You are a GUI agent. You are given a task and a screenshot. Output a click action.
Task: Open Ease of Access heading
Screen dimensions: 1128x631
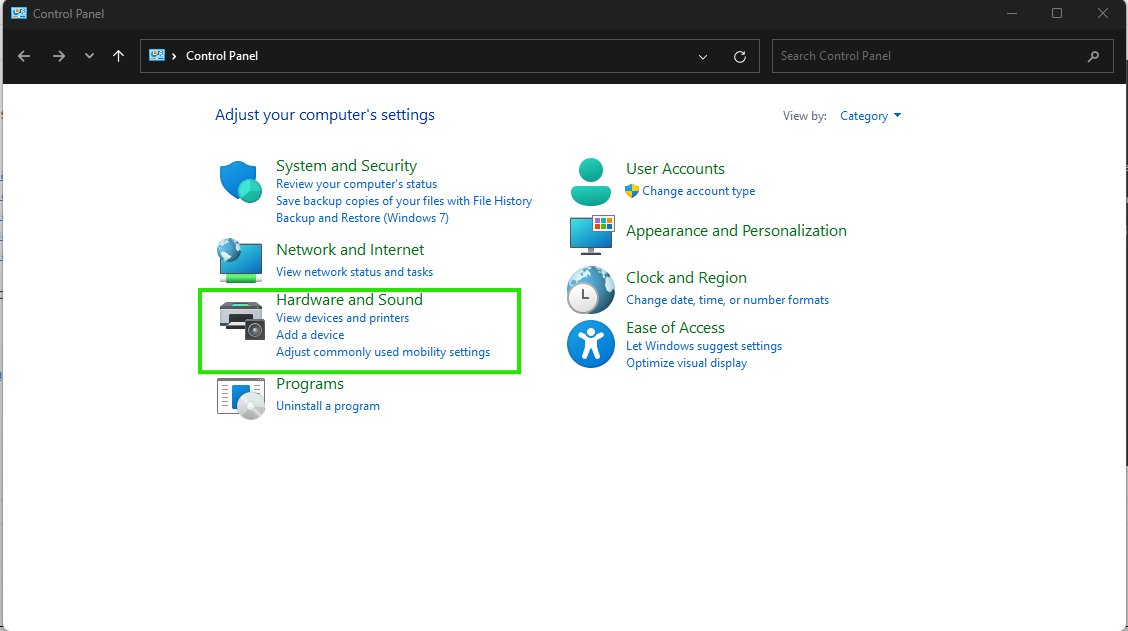[675, 327]
